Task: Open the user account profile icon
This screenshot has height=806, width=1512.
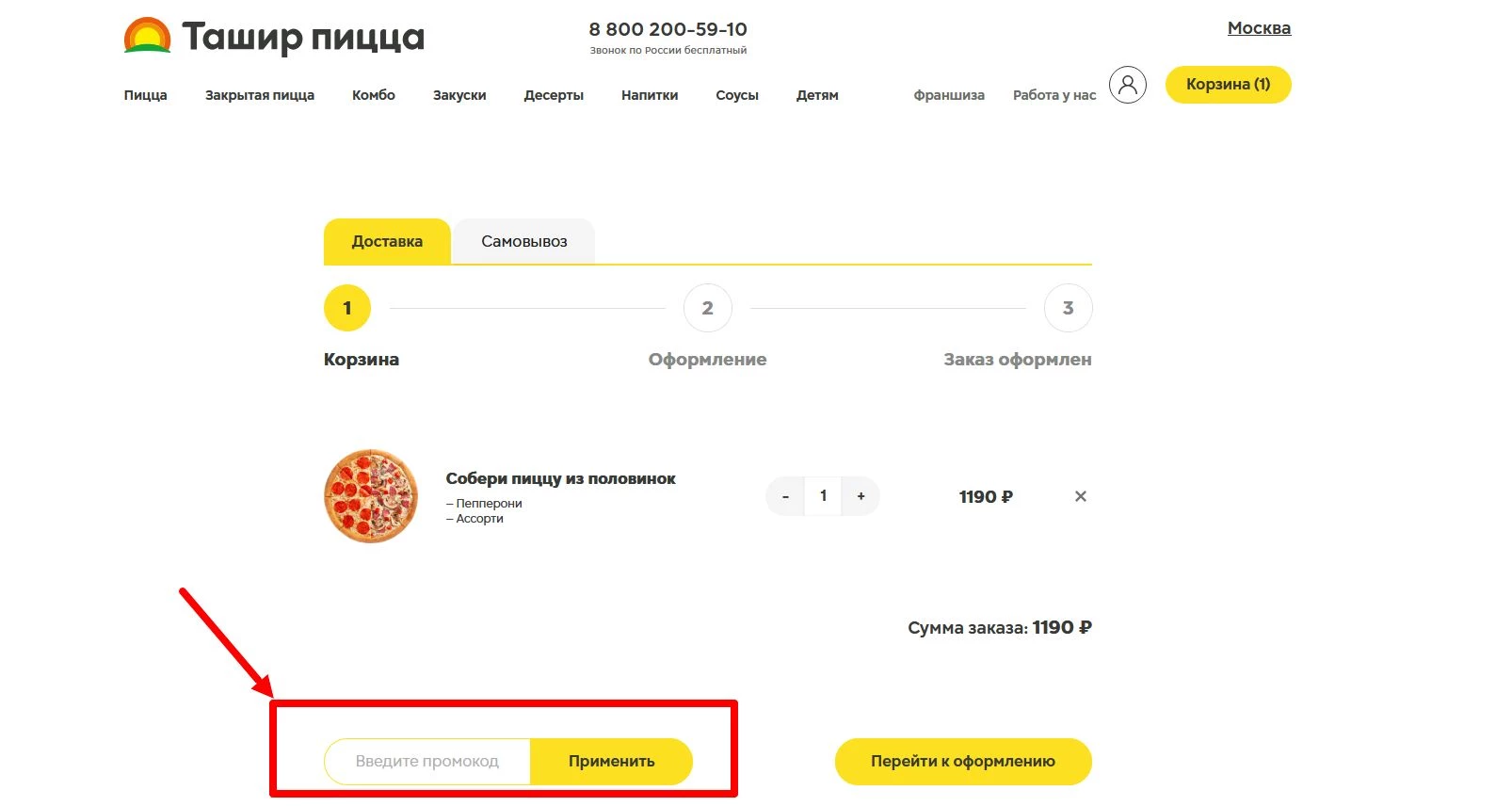Action: click(x=1128, y=85)
